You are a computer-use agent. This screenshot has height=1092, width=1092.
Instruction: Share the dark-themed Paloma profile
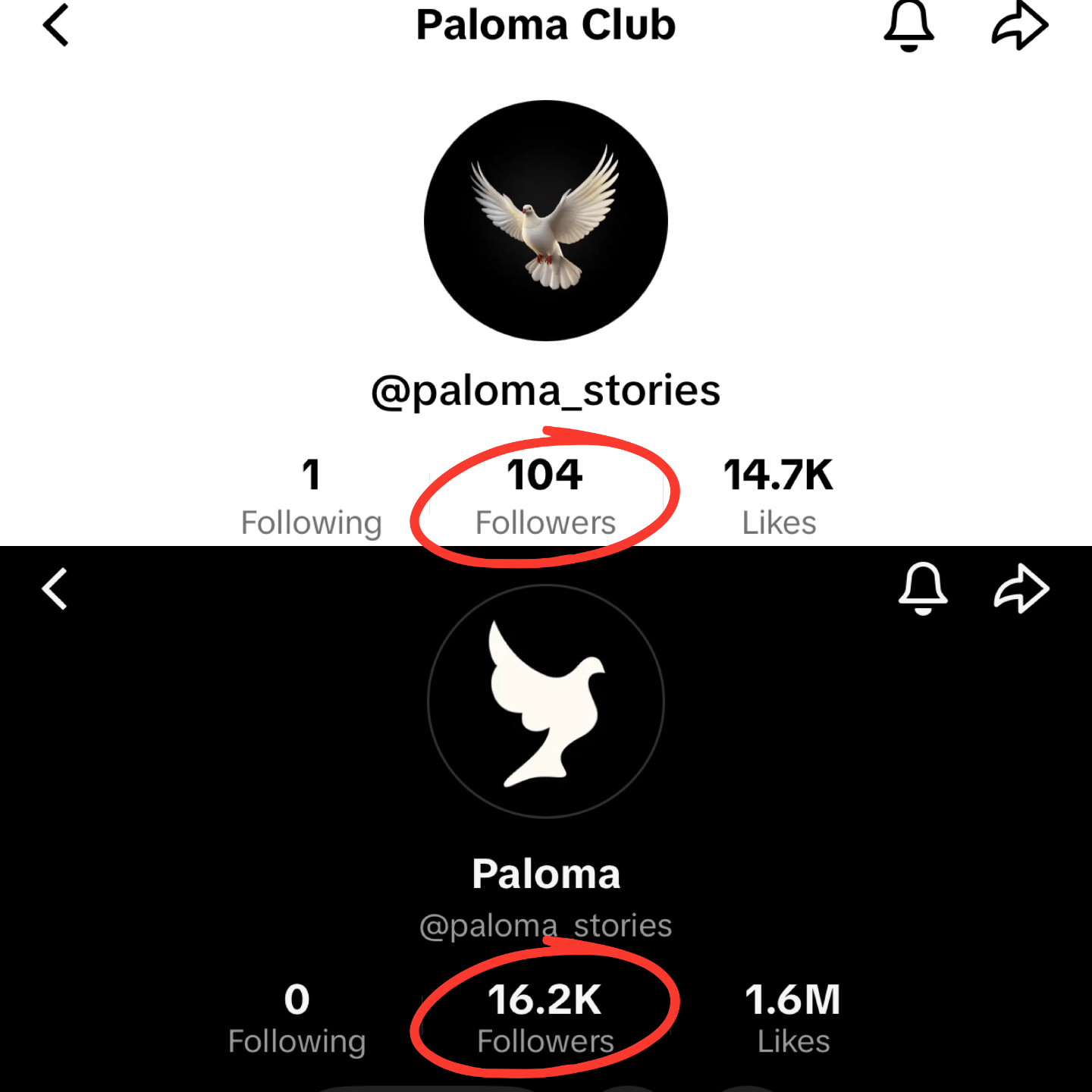click(1021, 588)
